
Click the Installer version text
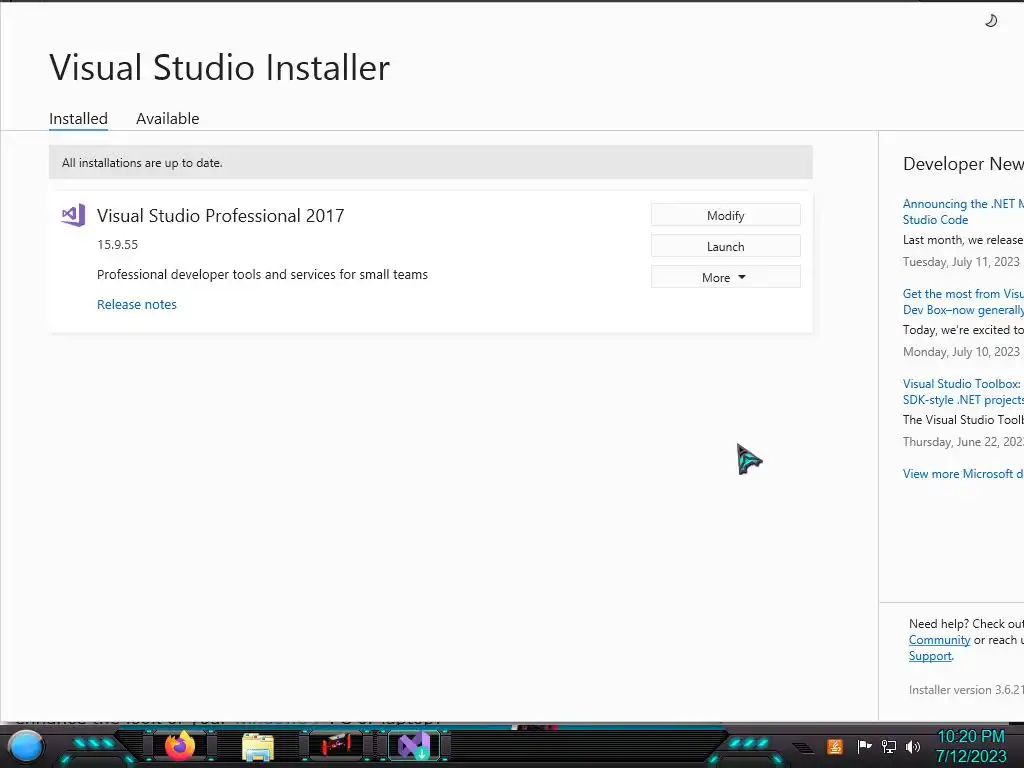coord(966,690)
